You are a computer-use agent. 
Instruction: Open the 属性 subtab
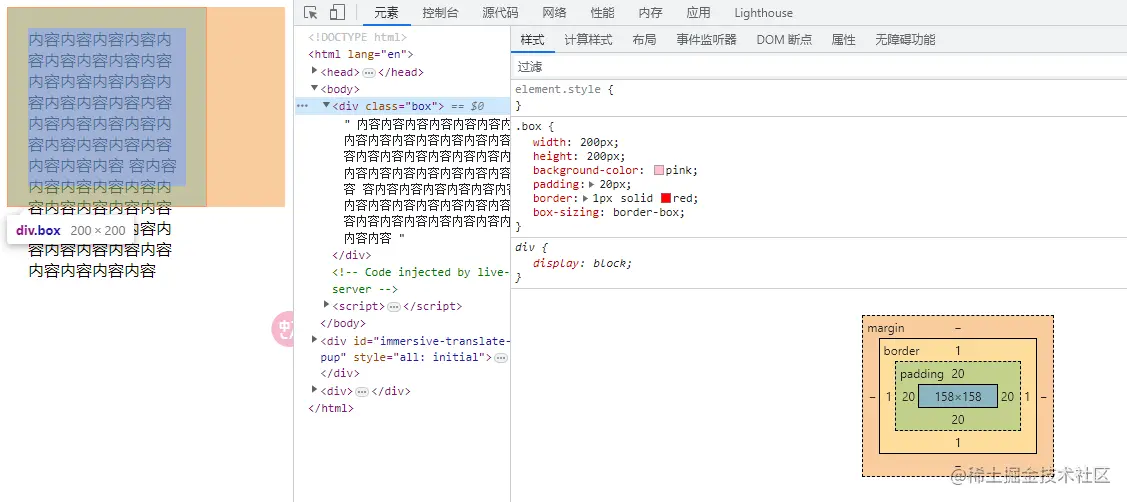844,40
